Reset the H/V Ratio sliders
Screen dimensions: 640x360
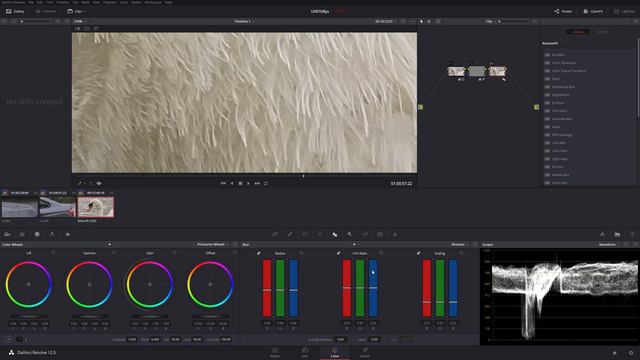tap(381, 253)
